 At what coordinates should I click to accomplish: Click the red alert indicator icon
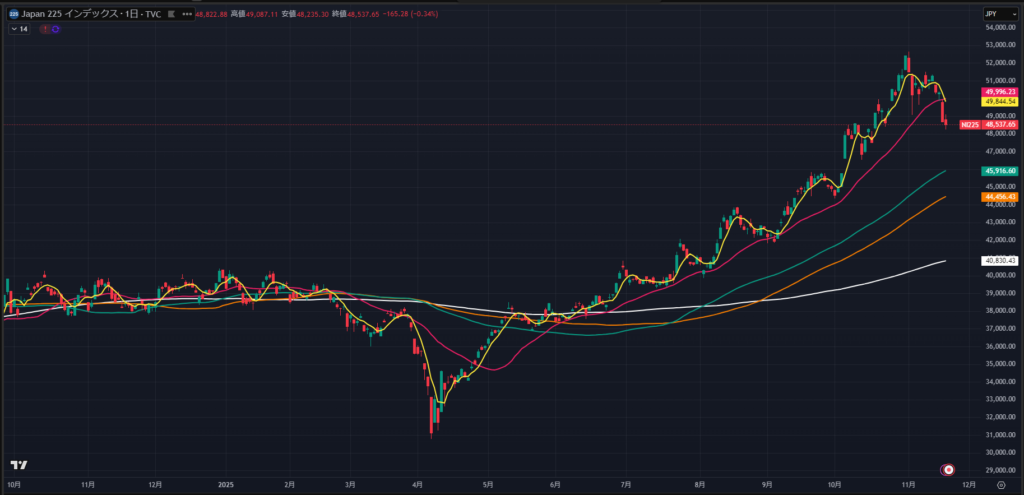(44, 29)
